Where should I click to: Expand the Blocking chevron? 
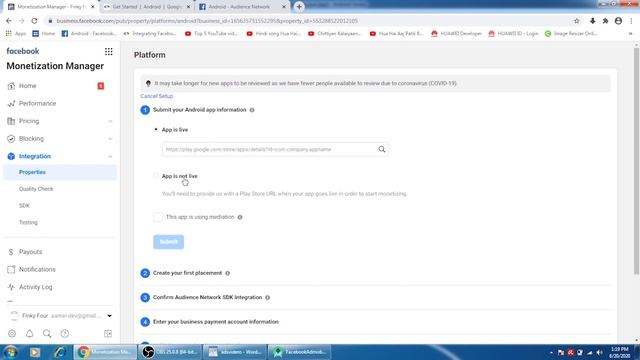point(110,139)
